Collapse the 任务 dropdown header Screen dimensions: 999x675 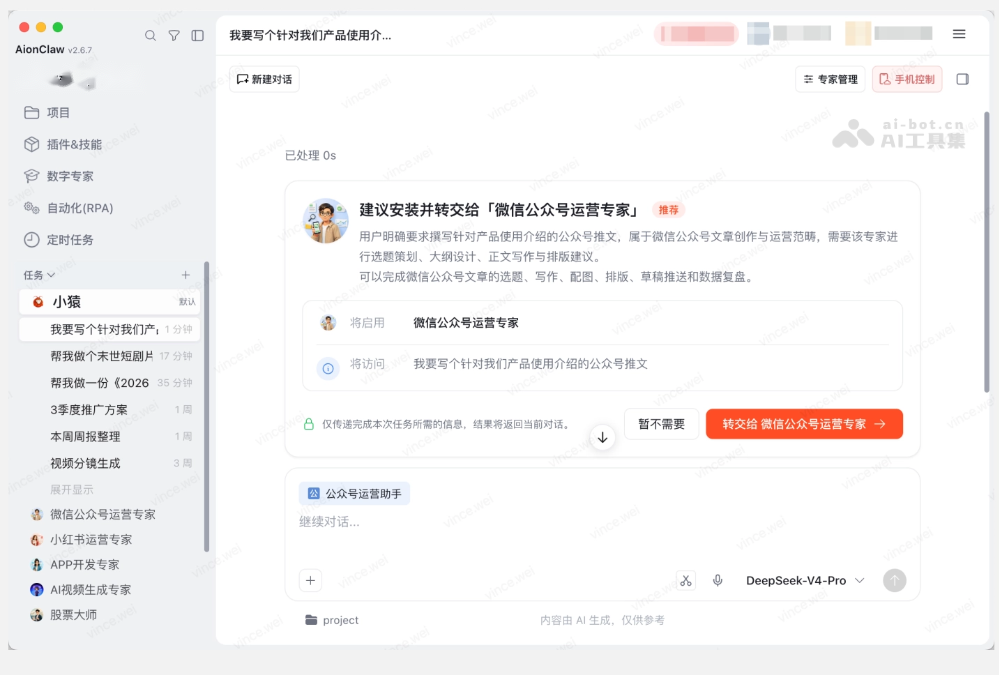tap(39, 275)
